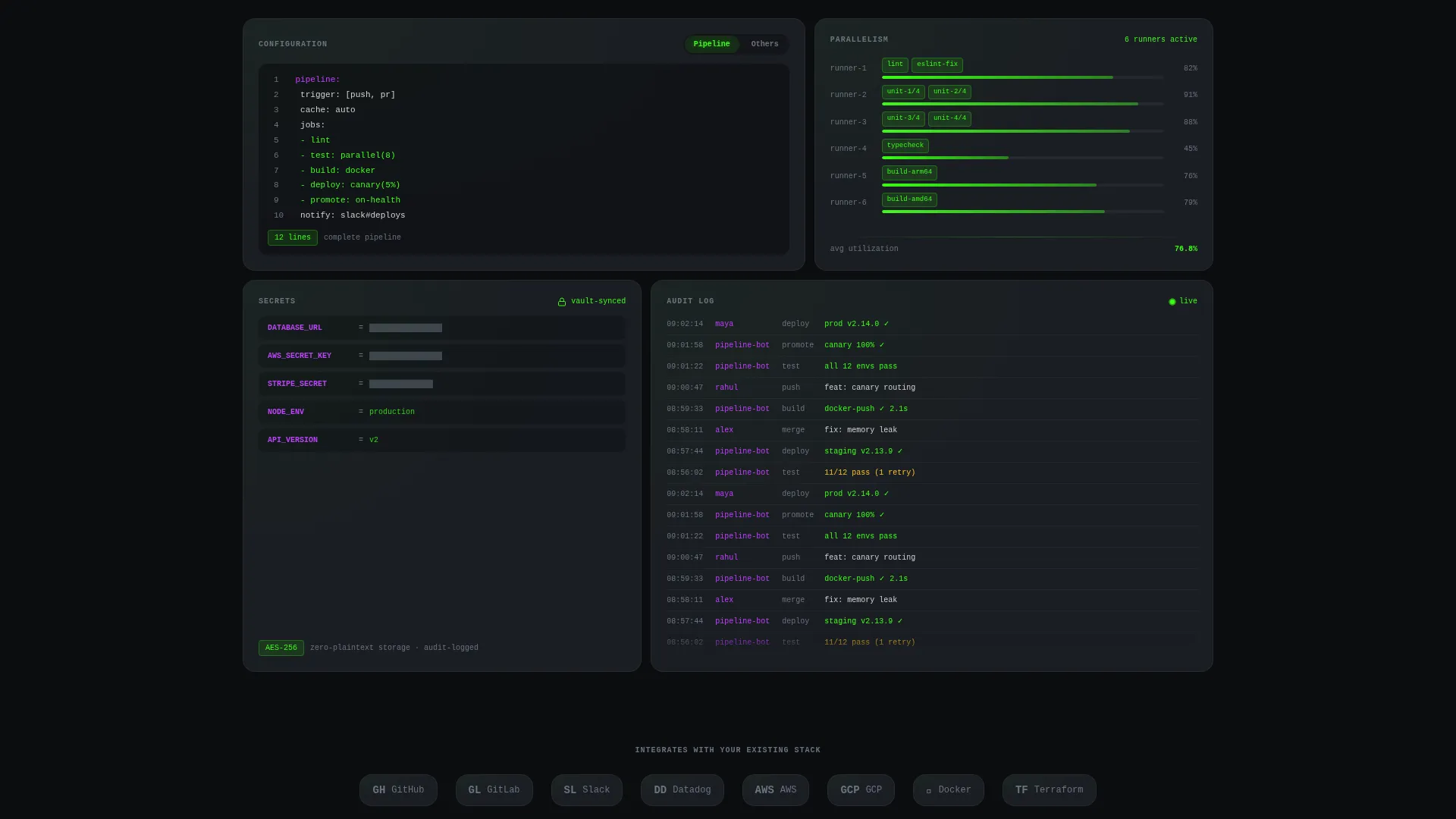Select the build-amd64 job tag
Image resolution: width=1456 pixels, height=819 pixels.
[x=909, y=199]
